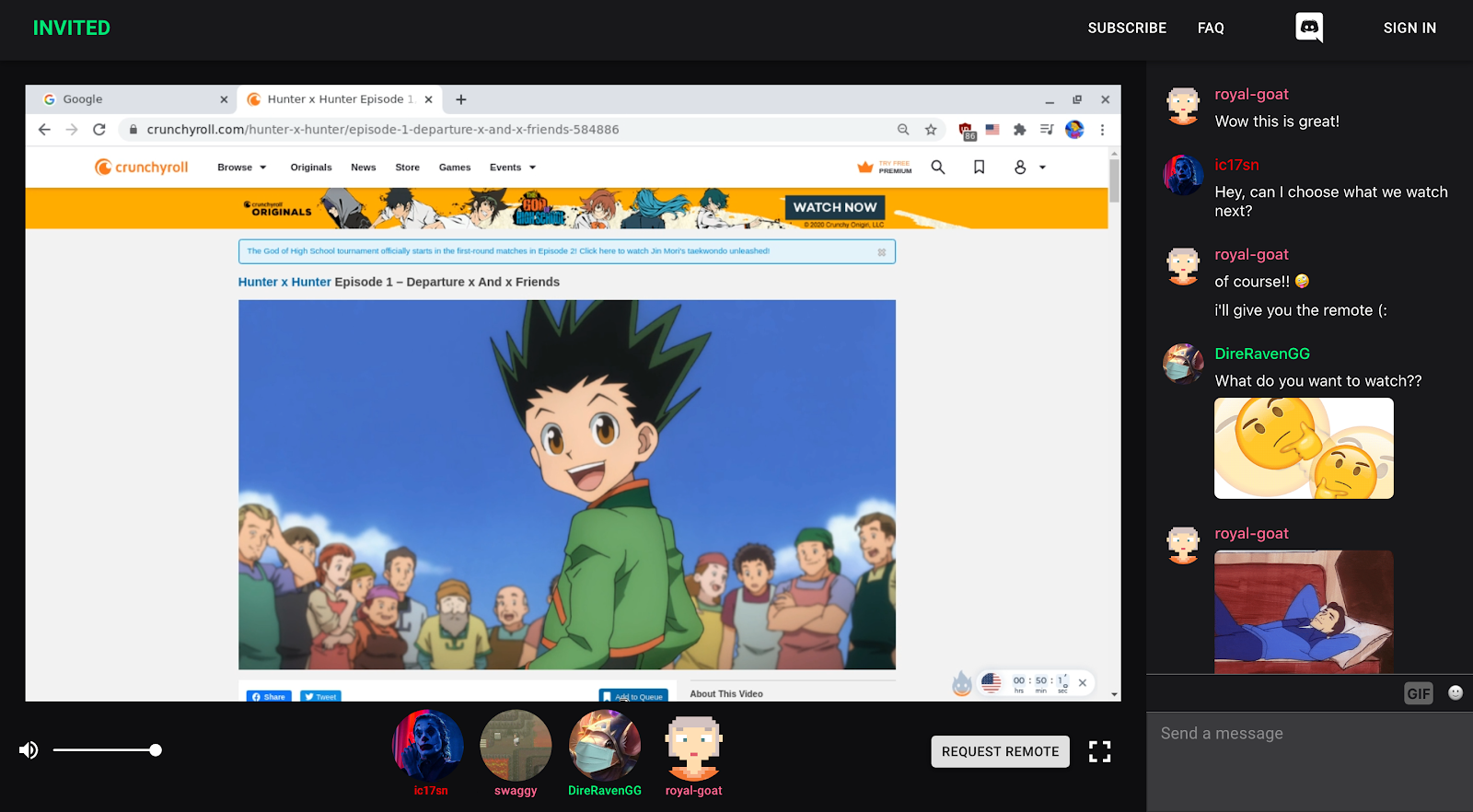
Task: Open the News menu item
Action: point(364,168)
